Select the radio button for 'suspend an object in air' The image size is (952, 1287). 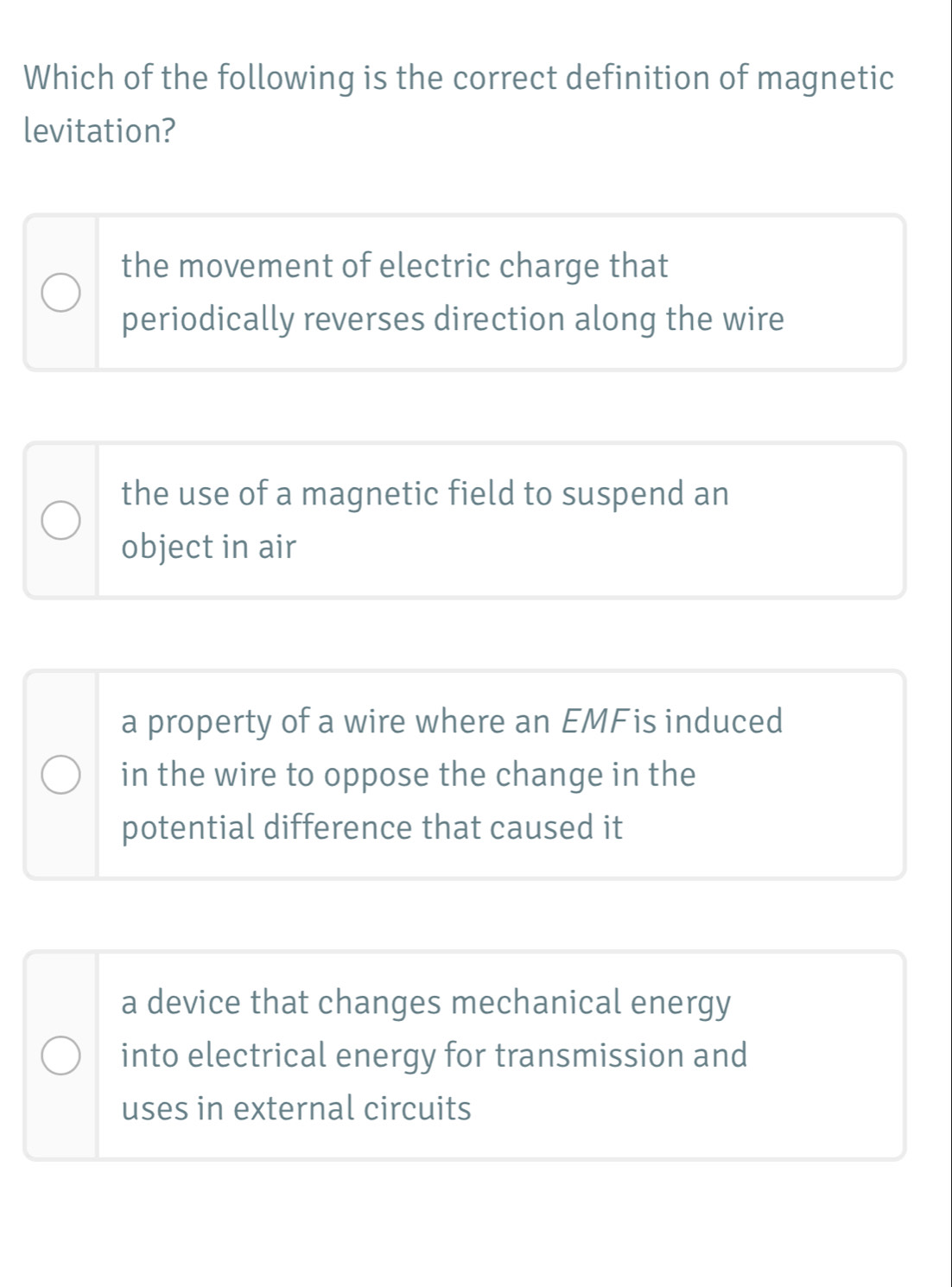61,521
